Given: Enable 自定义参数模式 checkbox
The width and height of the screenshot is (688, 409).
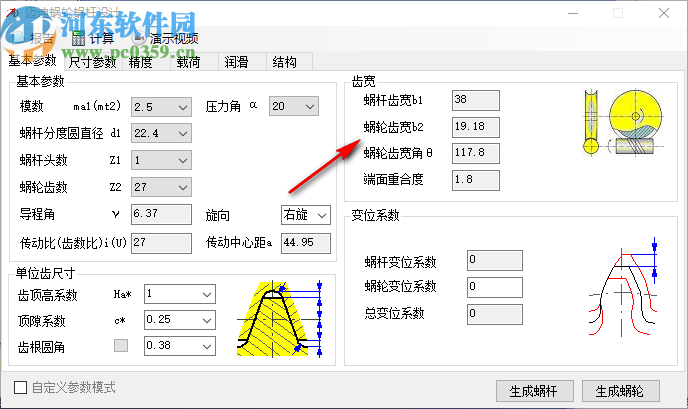Looking at the screenshot, I should tap(21, 387).
